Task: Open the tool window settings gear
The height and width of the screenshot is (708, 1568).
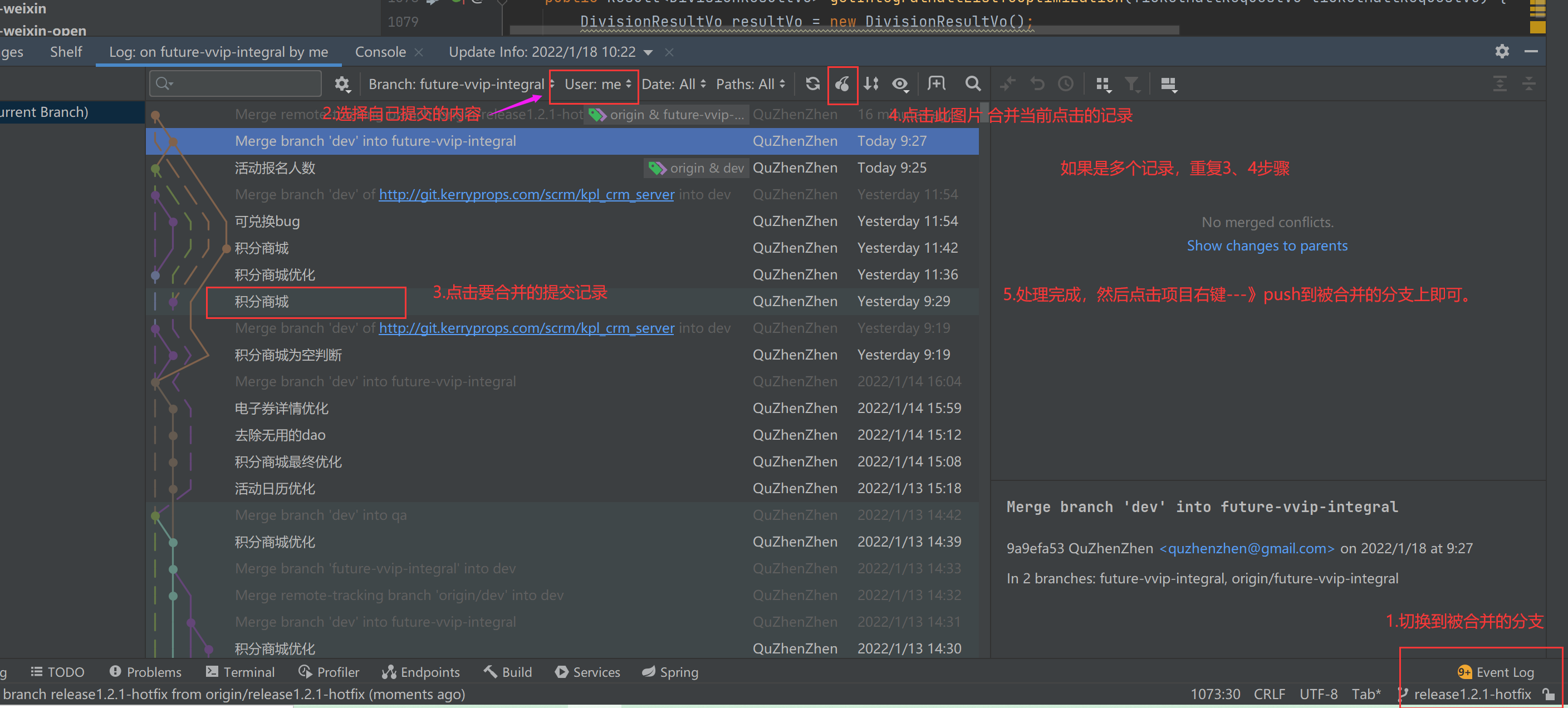Action: pos(1502,52)
